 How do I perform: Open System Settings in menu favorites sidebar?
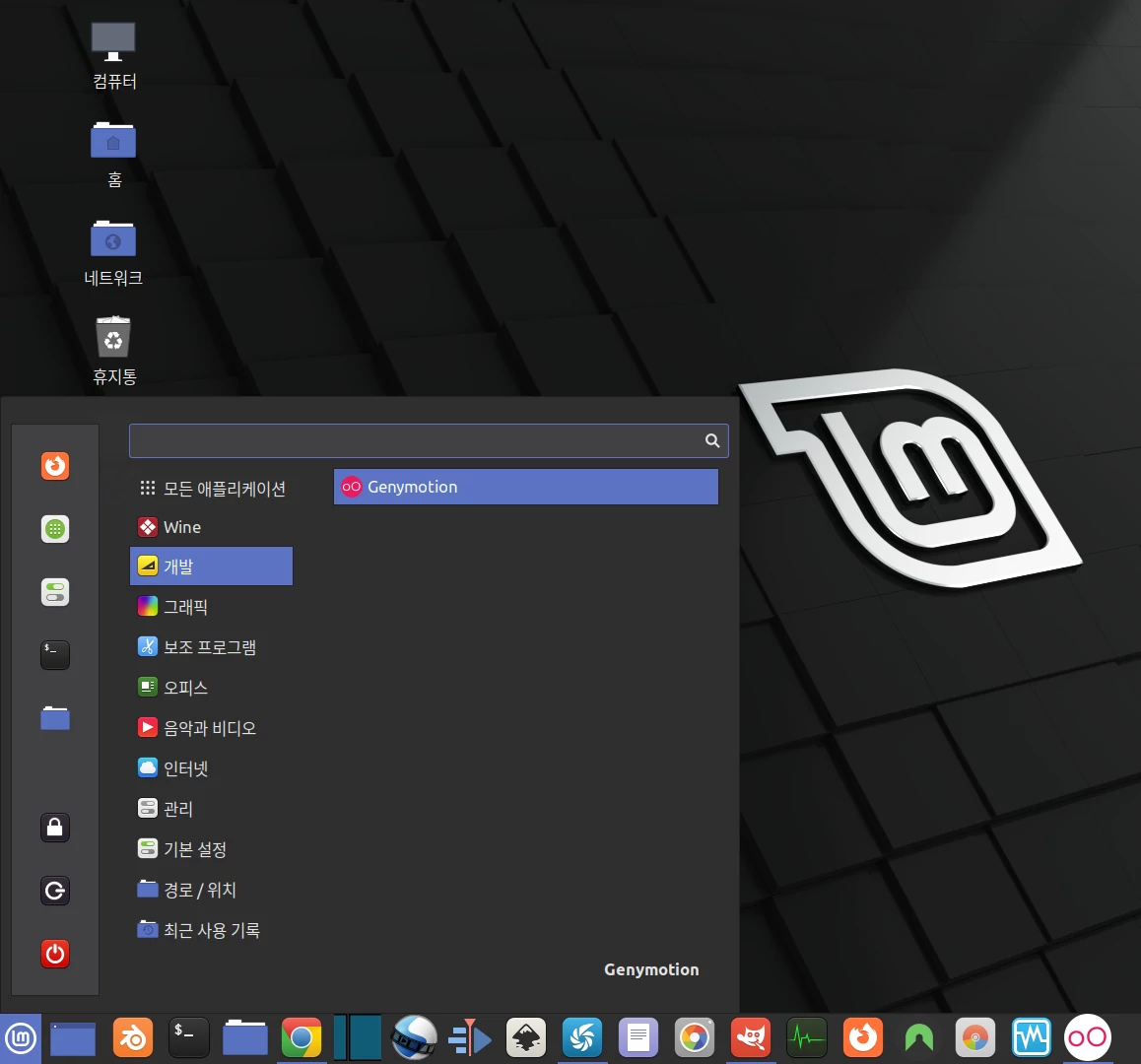pos(55,592)
